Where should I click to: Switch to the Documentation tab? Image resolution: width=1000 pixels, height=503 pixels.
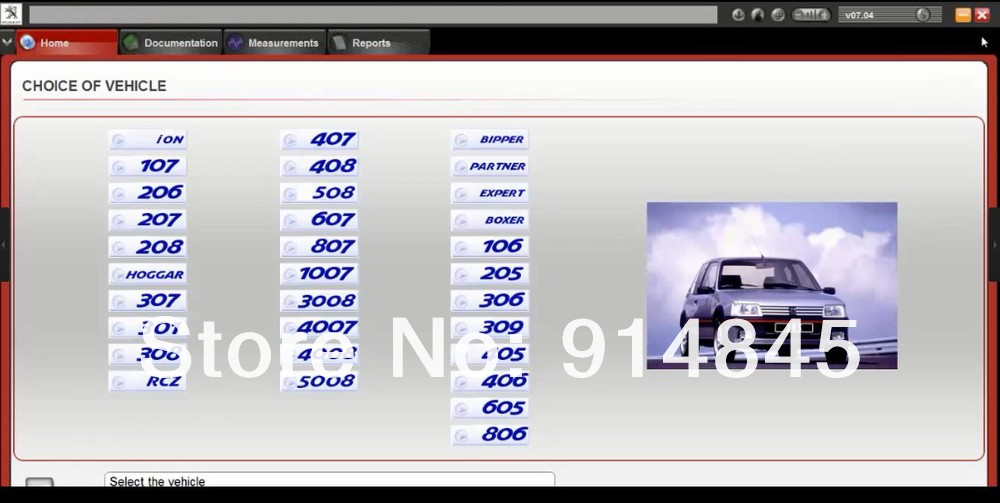tap(171, 43)
